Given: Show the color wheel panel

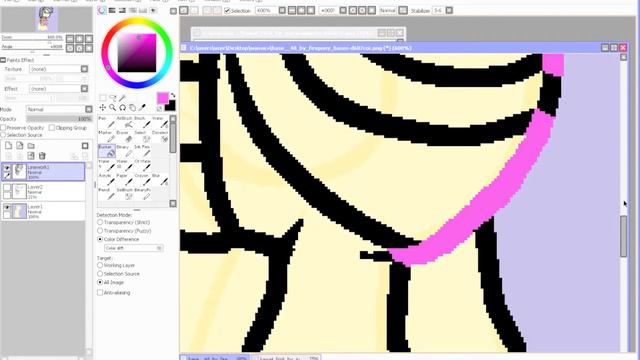Looking at the screenshot, I should 102,11.
